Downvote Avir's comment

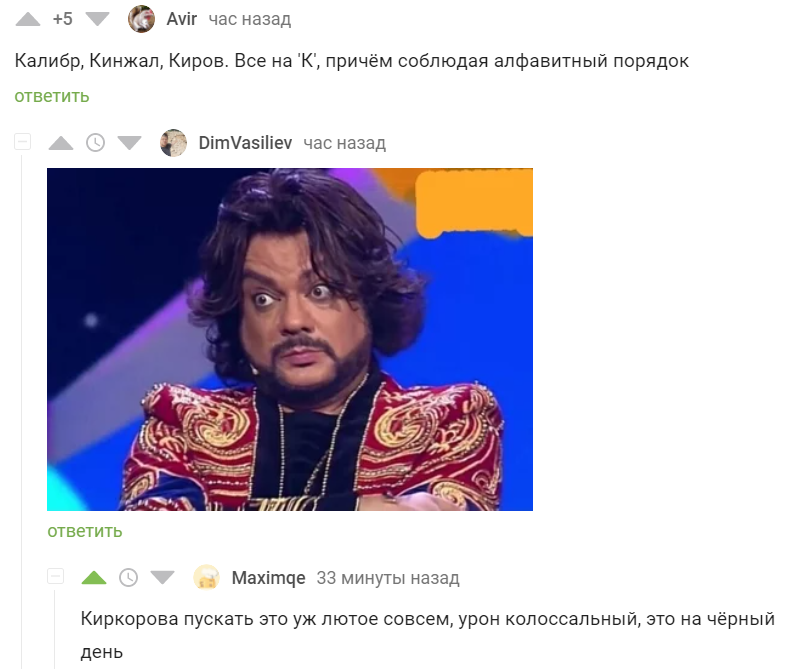(x=97, y=19)
